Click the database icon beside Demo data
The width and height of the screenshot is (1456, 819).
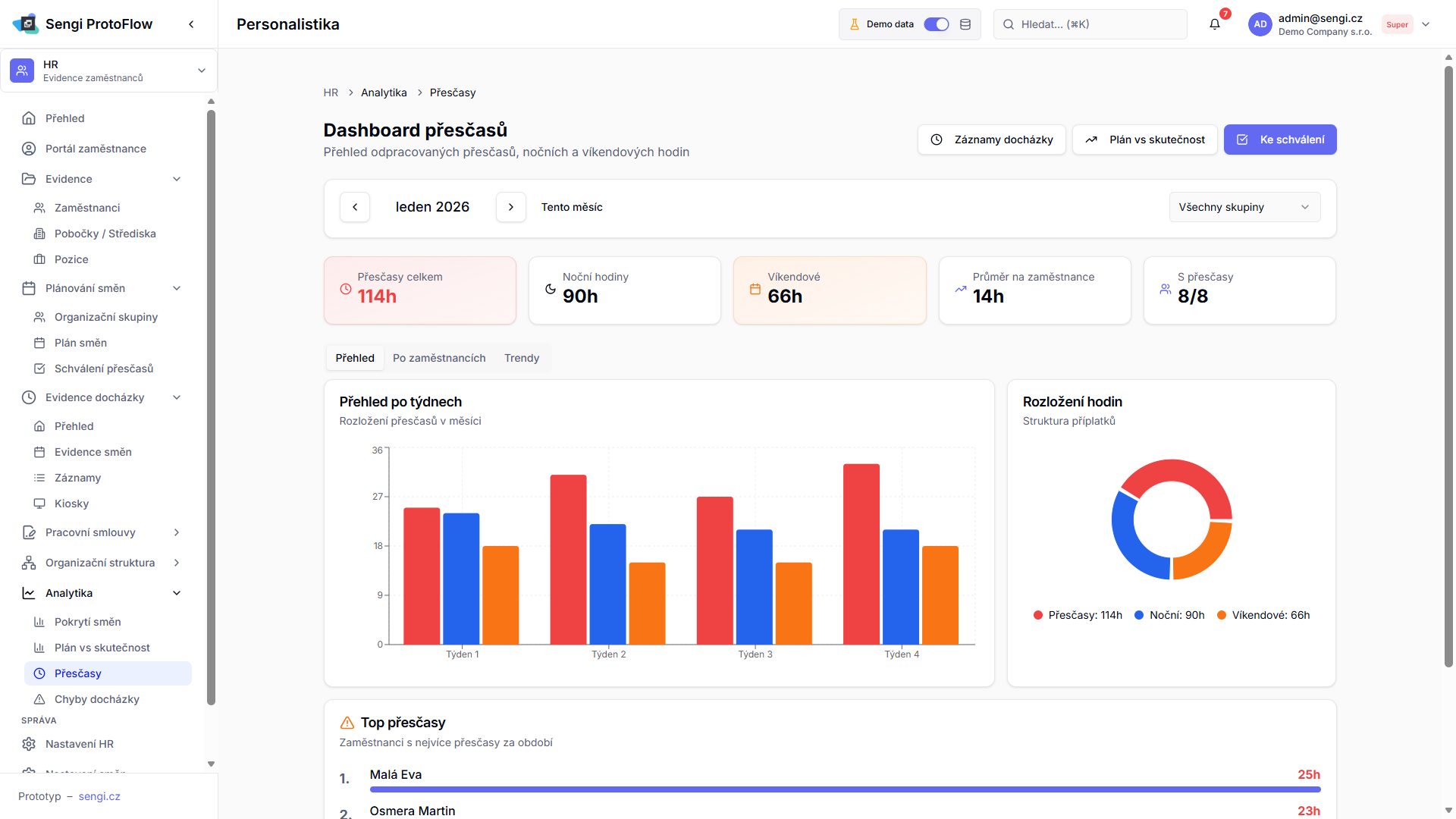point(965,24)
